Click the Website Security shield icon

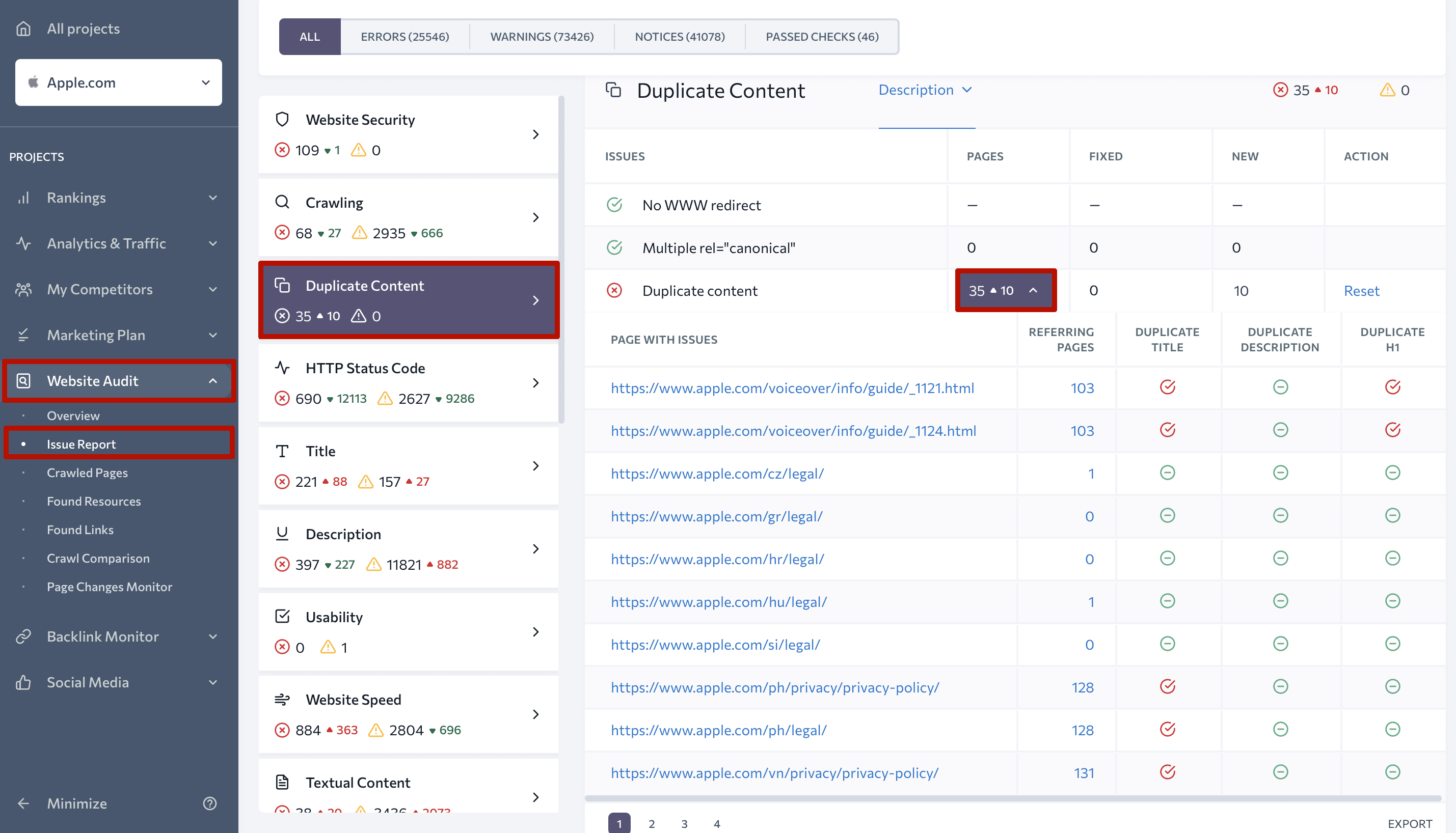(282, 120)
